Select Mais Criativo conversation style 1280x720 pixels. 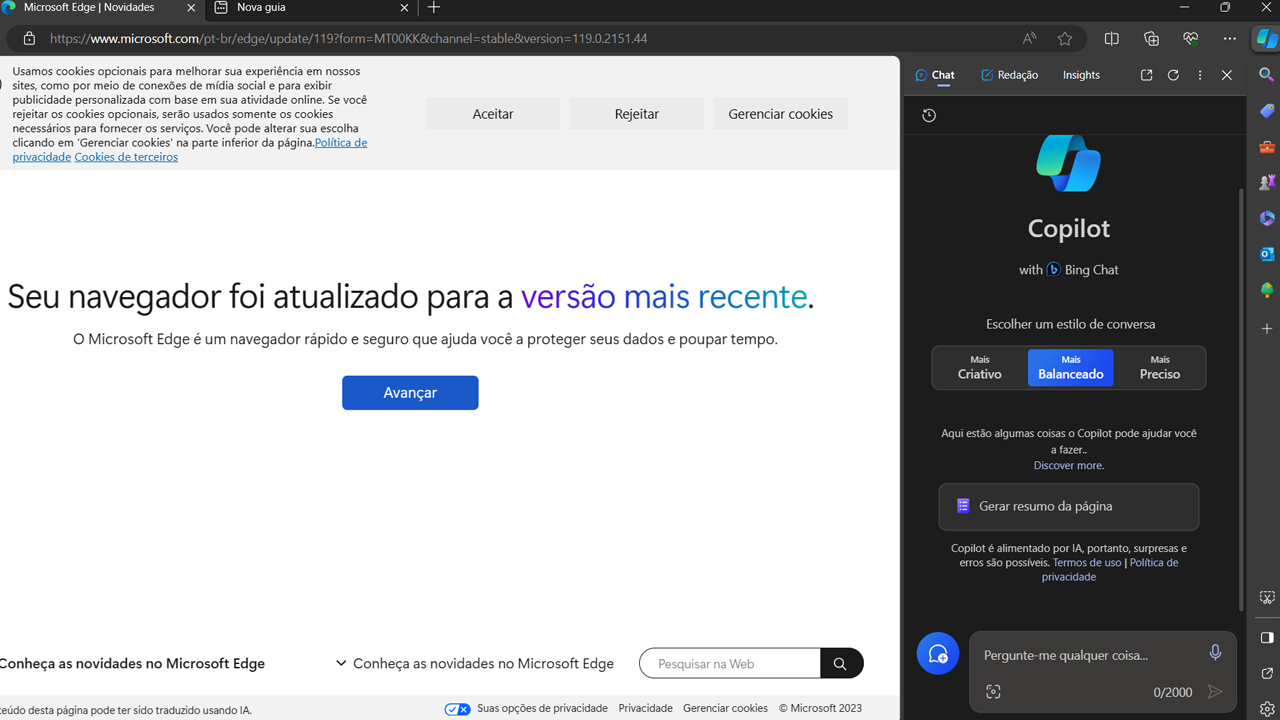coord(979,368)
